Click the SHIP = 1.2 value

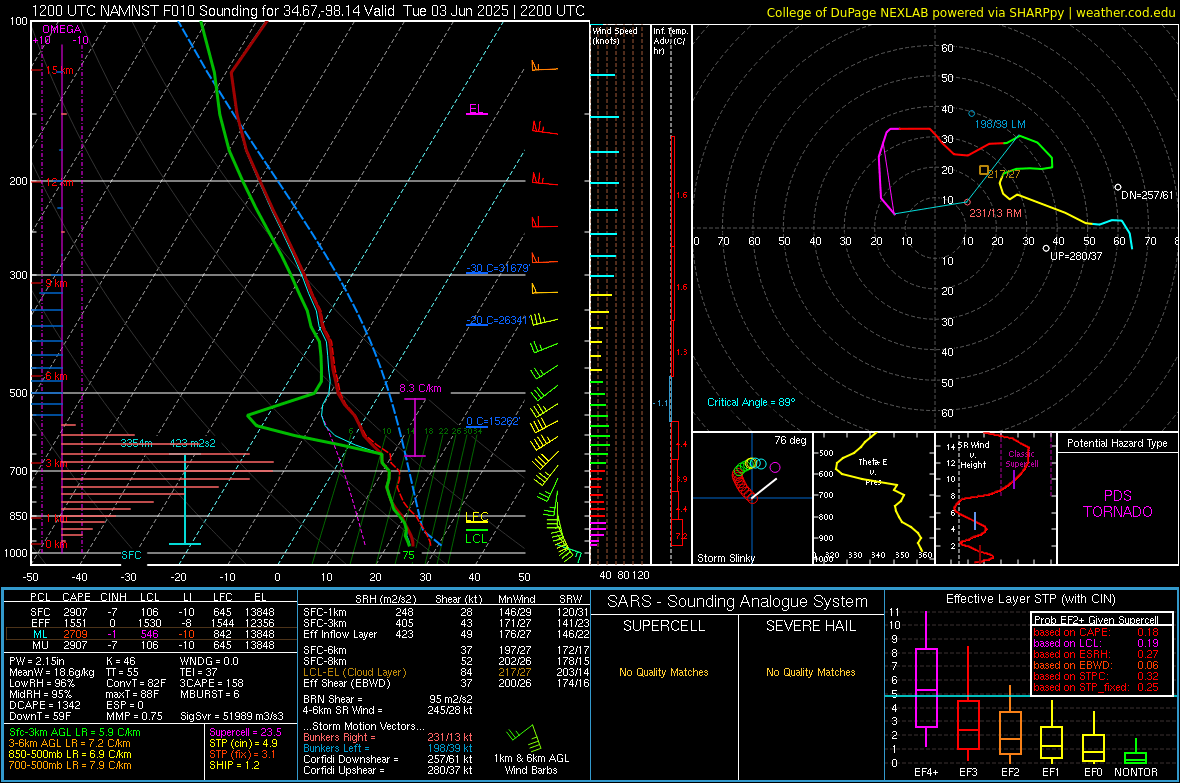pyautogui.click(x=234, y=765)
